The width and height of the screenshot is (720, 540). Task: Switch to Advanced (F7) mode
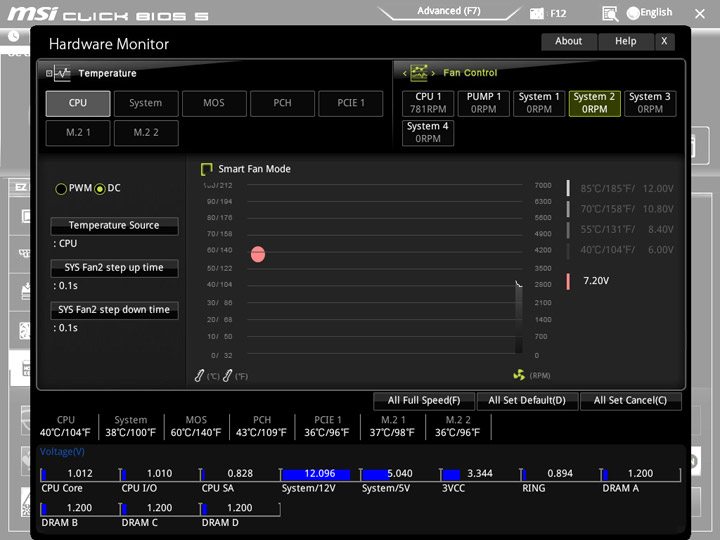point(449,11)
